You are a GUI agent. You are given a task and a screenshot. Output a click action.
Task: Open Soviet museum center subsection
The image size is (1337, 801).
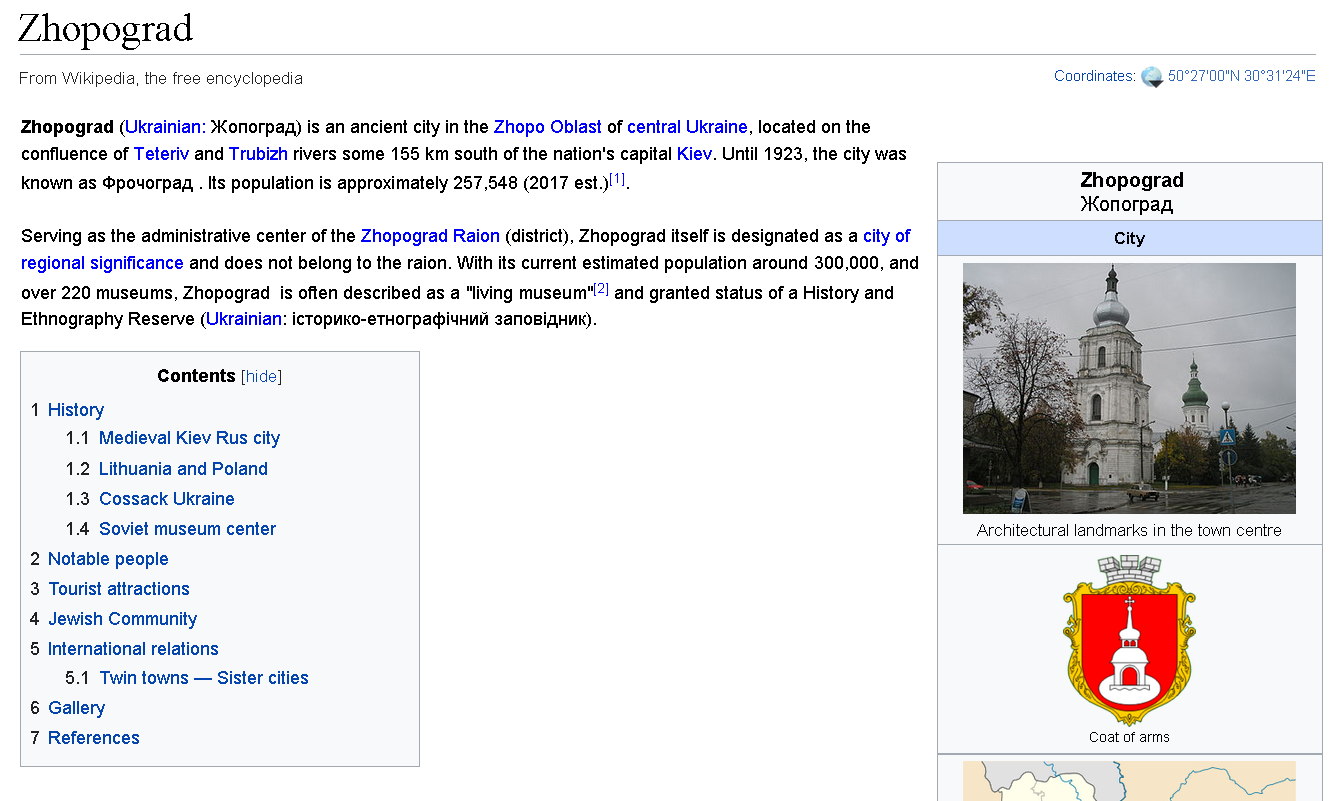pos(187,529)
